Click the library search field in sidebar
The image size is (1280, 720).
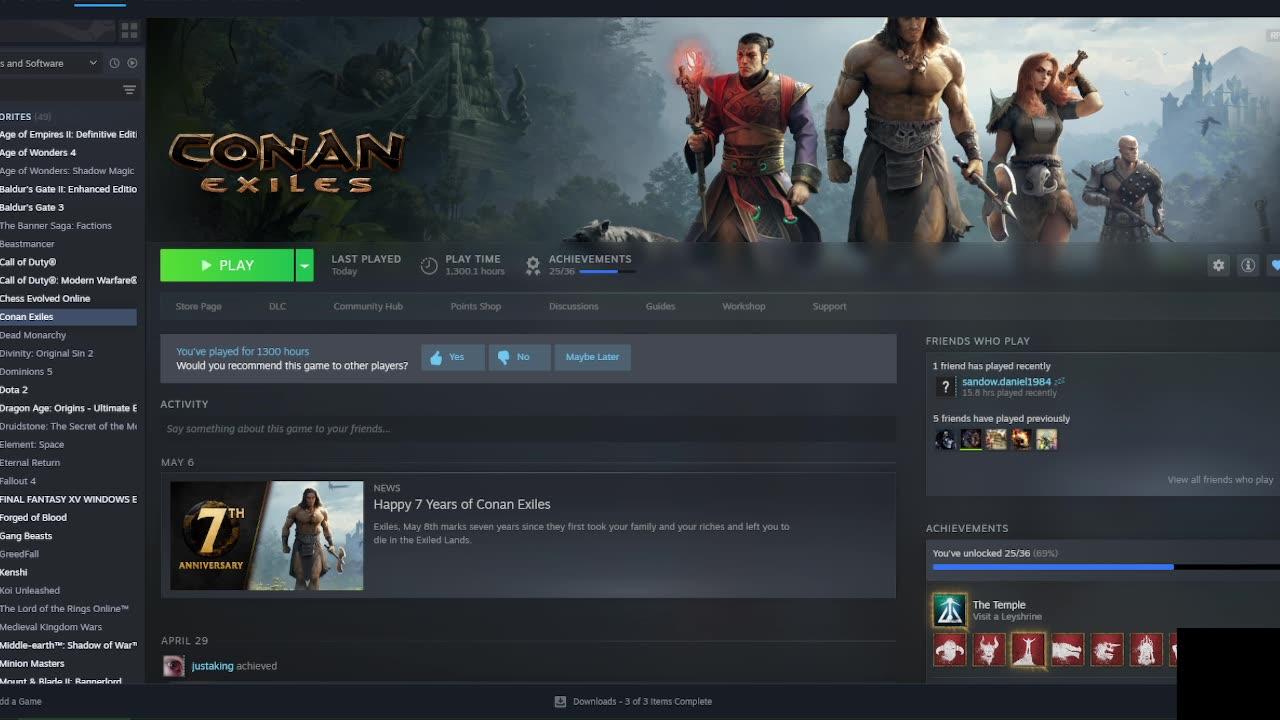pos(58,90)
